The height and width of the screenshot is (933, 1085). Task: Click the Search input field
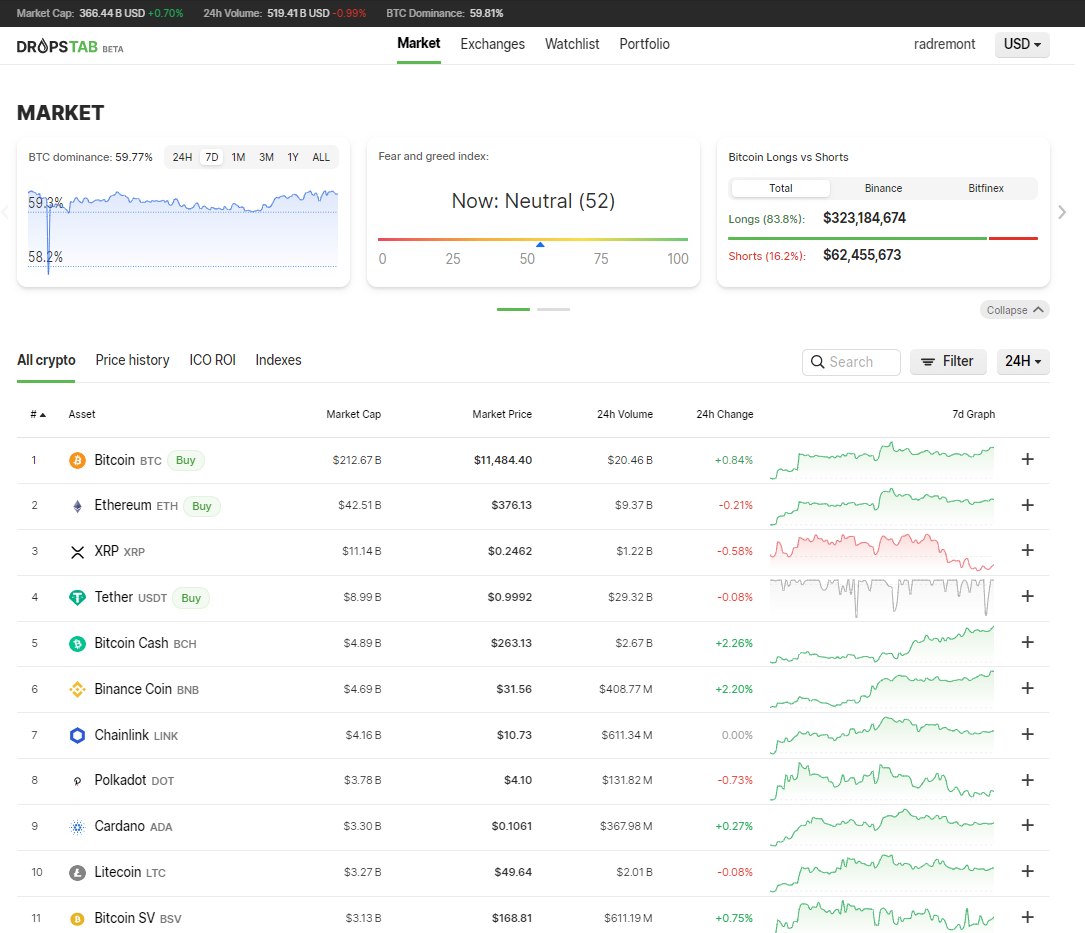pyautogui.click(x=851, y=362)
